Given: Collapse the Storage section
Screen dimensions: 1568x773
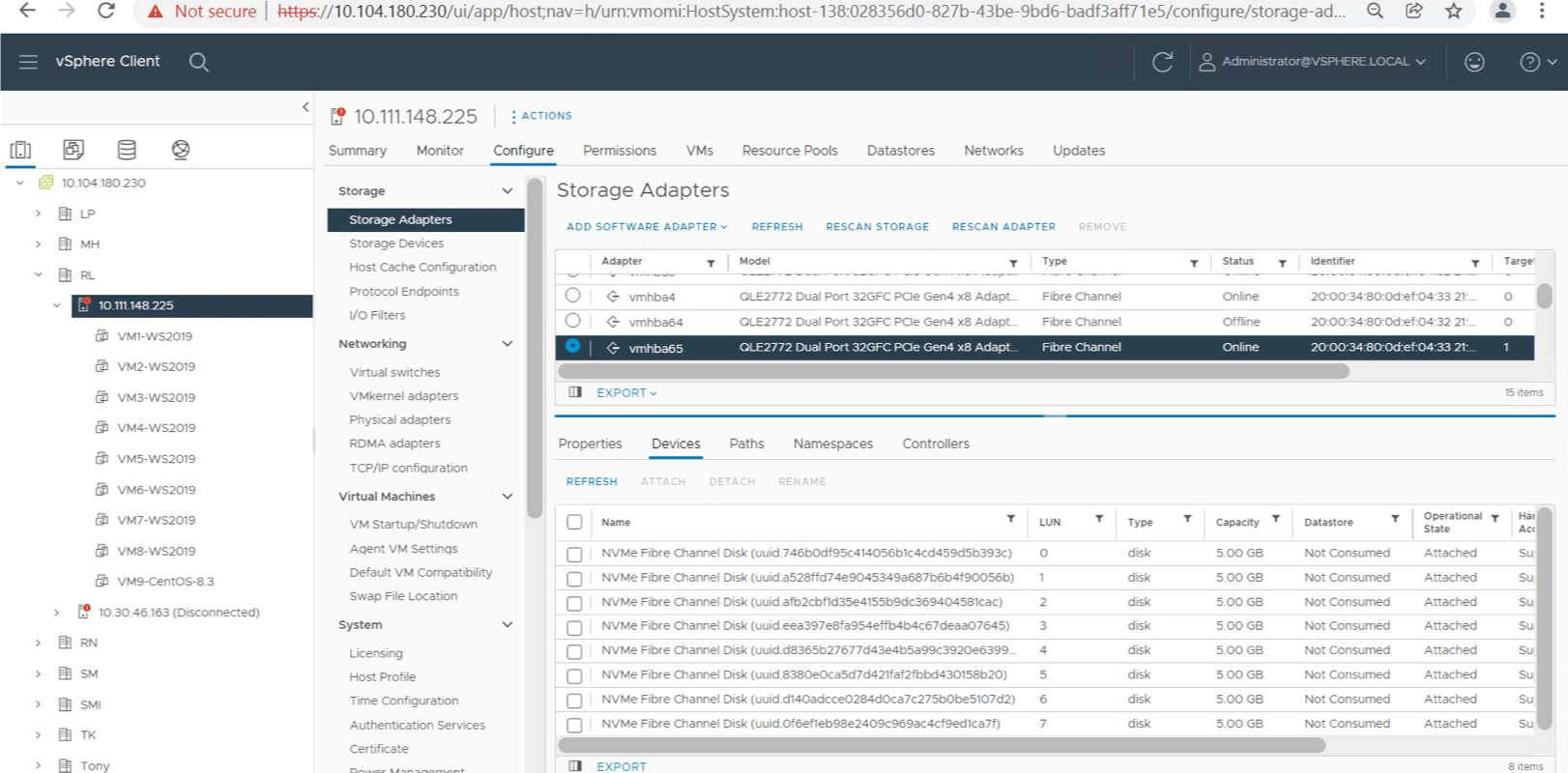Looking at the screenshot, I should [508, 191].
